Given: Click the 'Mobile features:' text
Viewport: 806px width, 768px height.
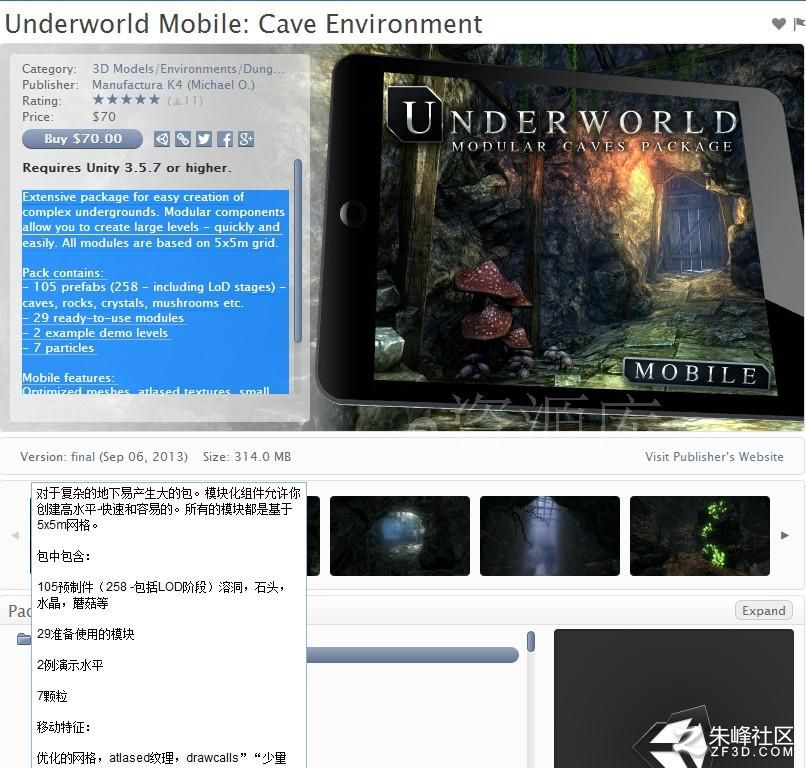Looking at the screenshot, I should pos(68,378).
